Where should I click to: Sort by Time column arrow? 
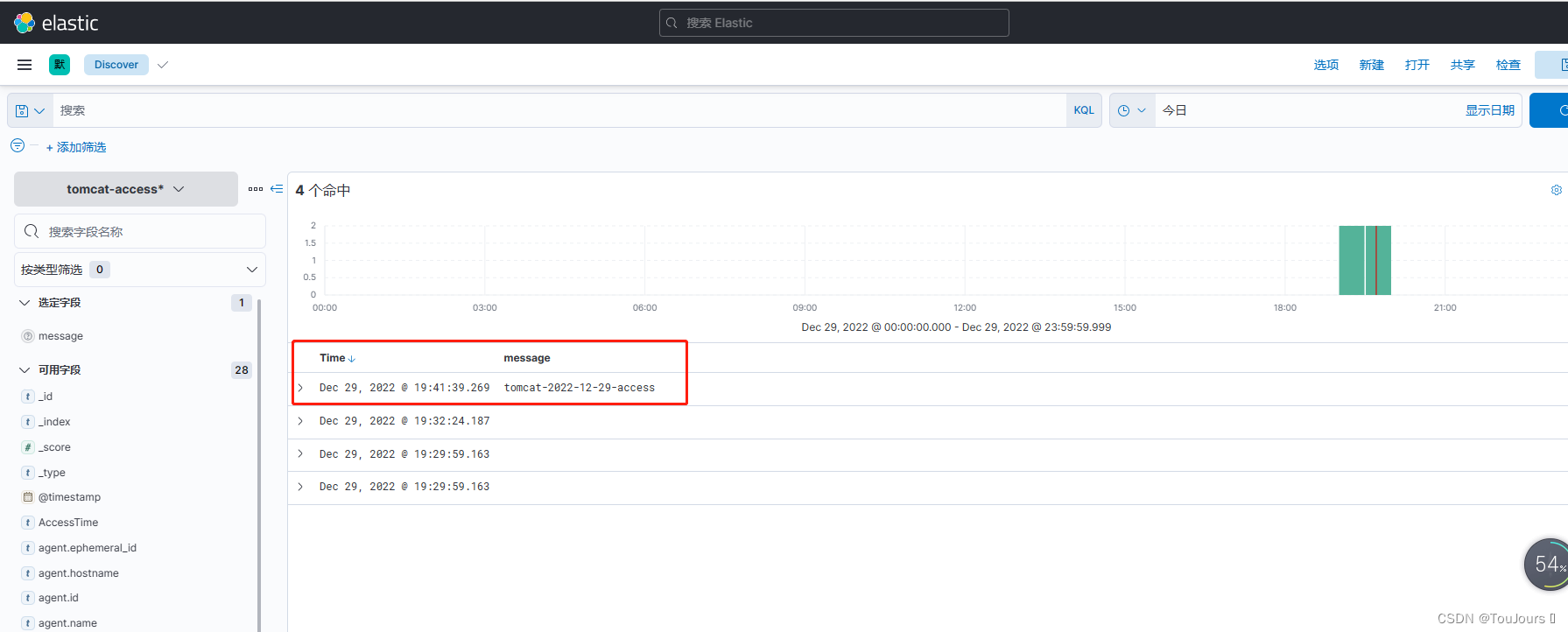[x=352, y=359]
